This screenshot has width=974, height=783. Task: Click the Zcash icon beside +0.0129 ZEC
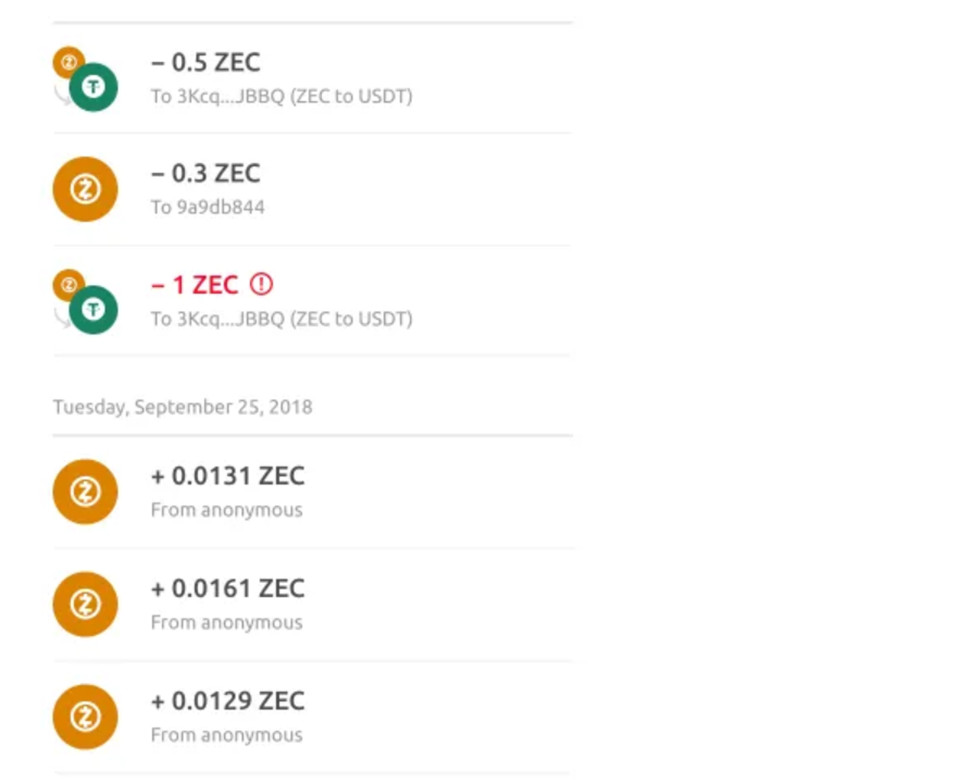tap(85, 717)
